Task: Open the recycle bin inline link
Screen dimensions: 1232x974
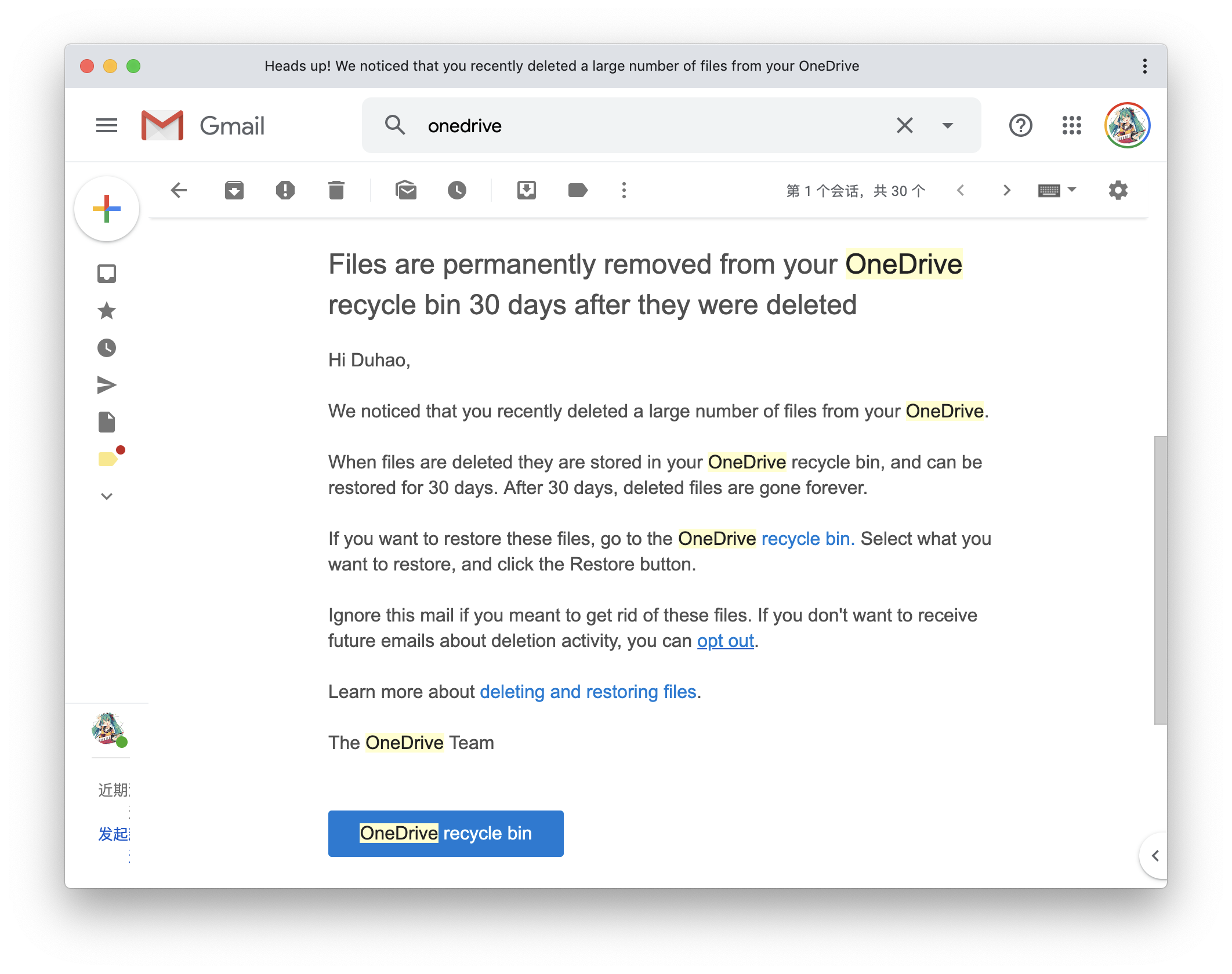Action: pyautogui.click(x=807, y=539)
